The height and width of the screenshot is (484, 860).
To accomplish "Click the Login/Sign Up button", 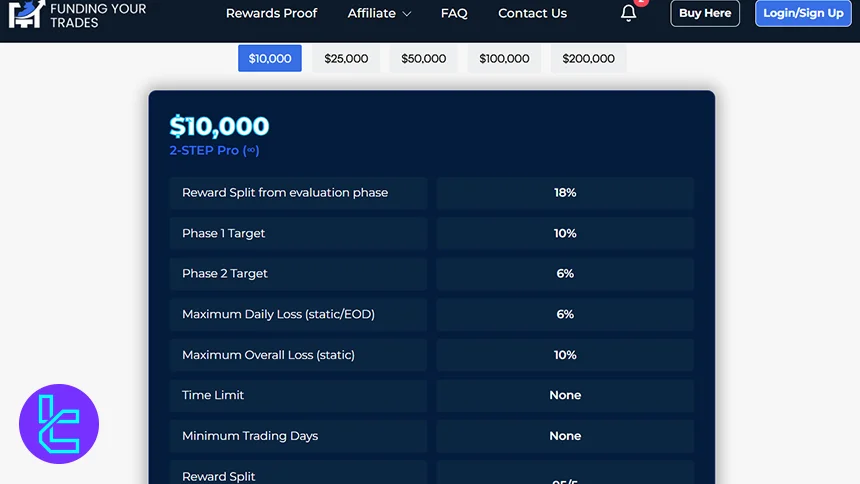I will (803, 13).
